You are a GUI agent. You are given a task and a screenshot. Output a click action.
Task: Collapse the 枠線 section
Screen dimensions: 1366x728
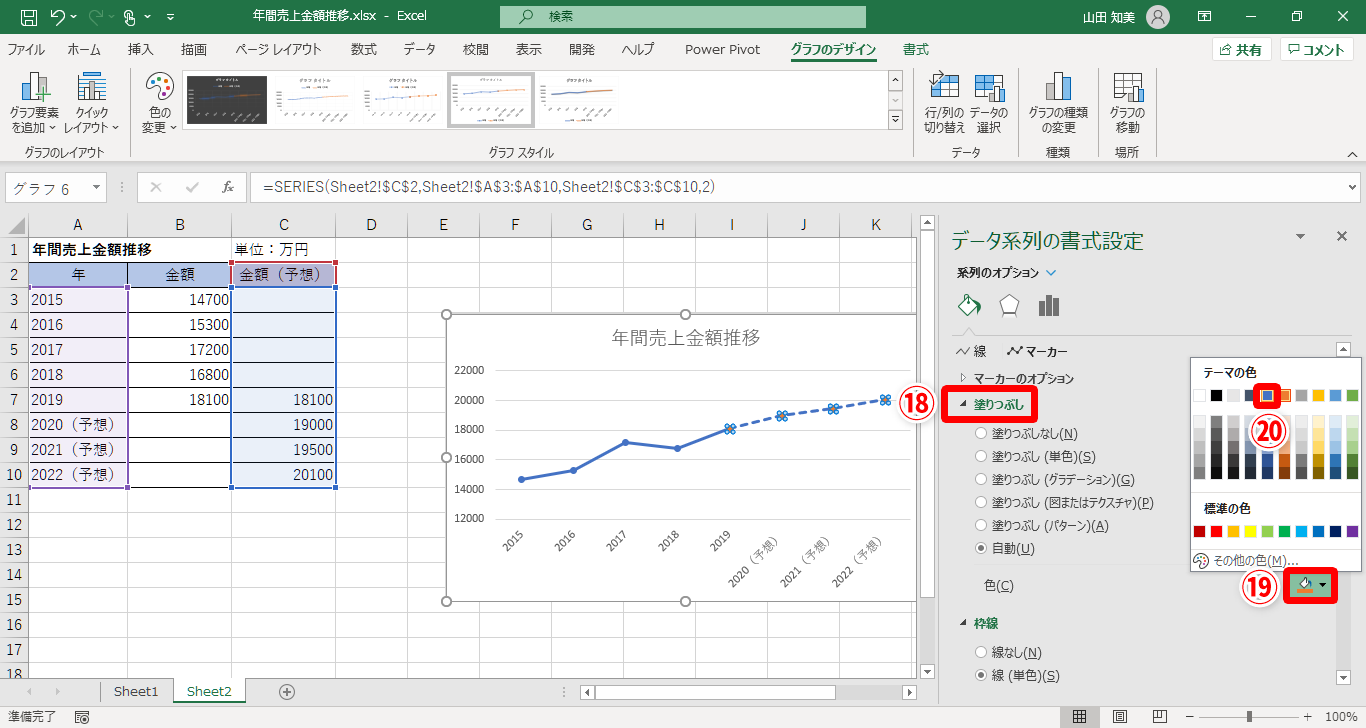[x=964, y=624]
